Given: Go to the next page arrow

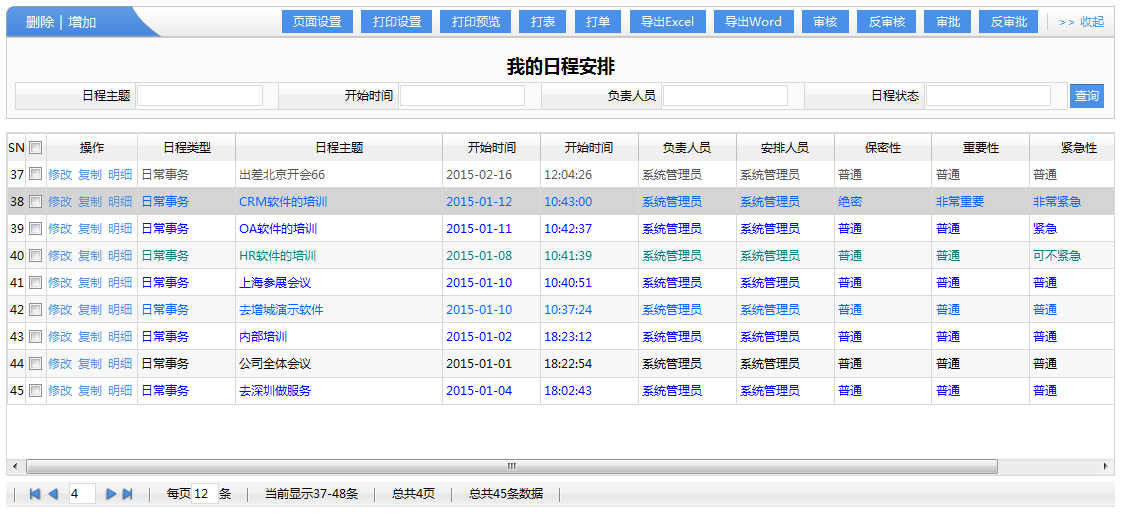Looking at the screenshot, I should pyautogui.click(x=111, y=494).
